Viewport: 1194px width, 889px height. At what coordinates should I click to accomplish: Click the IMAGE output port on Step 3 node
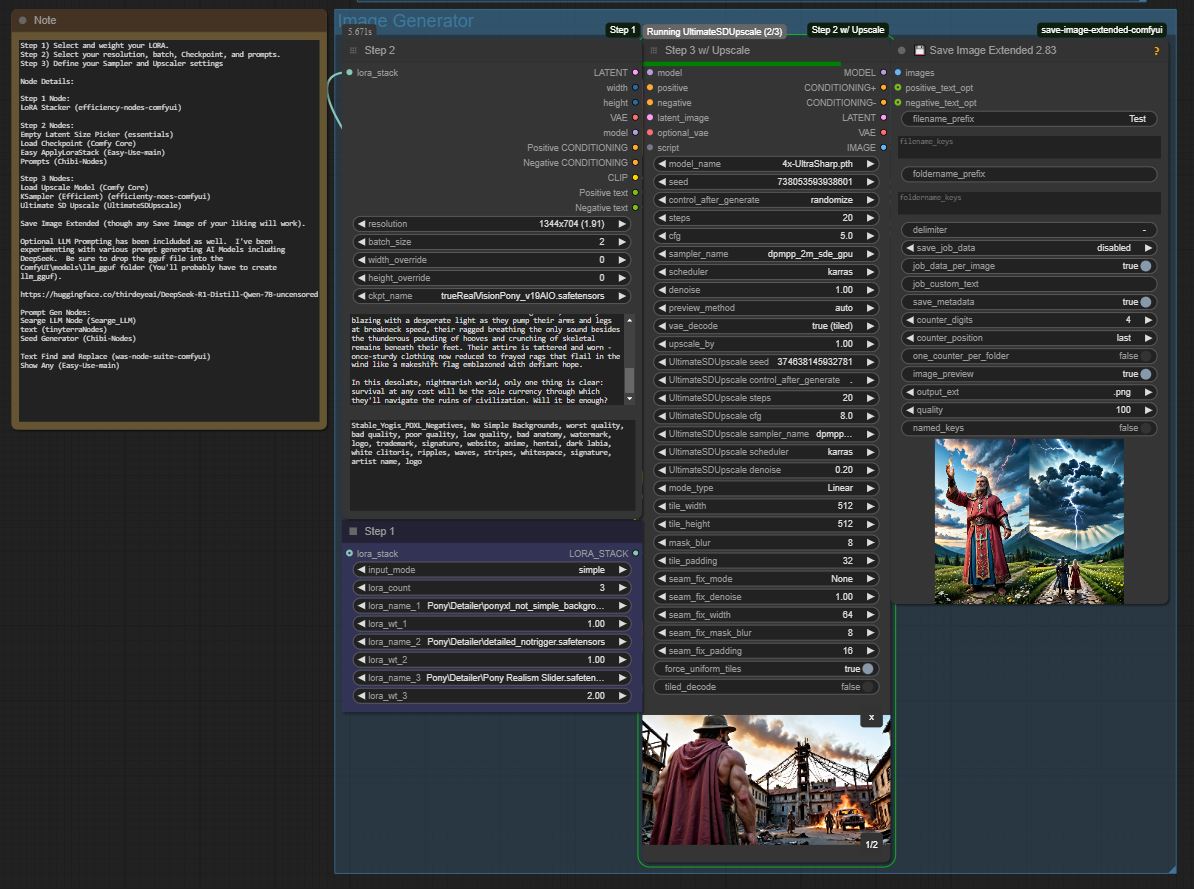click(883, 148)
